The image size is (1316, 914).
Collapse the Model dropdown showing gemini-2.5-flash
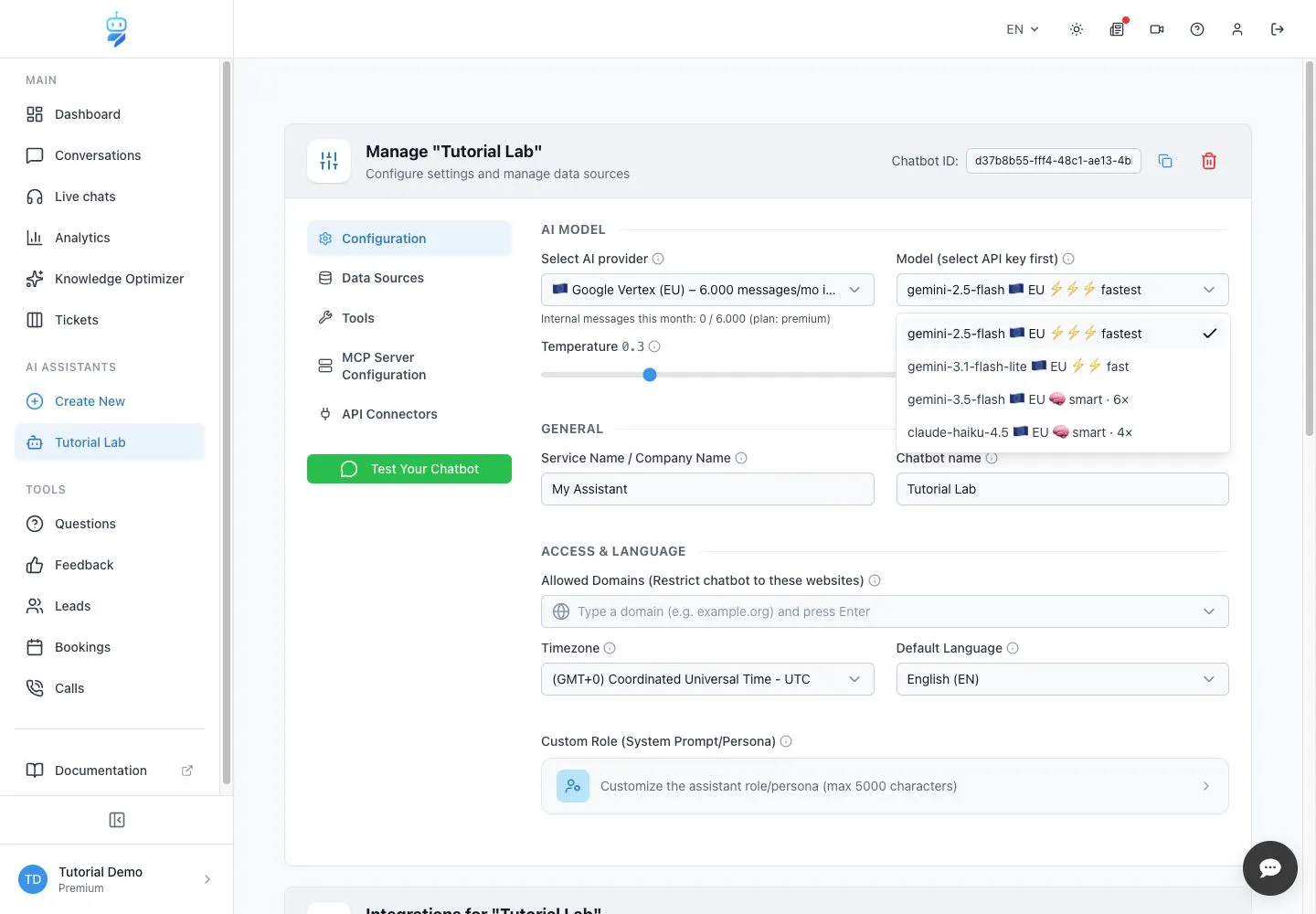(1062, 290)
